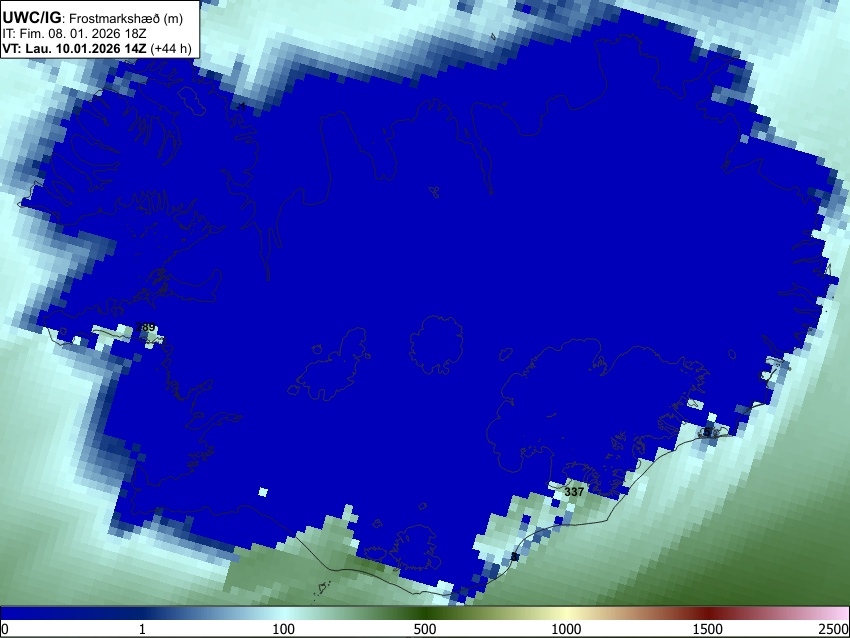Click the "500" label on the color scale
The height and width of the screenshot is (638, 850).
click(x=425, y=629)
